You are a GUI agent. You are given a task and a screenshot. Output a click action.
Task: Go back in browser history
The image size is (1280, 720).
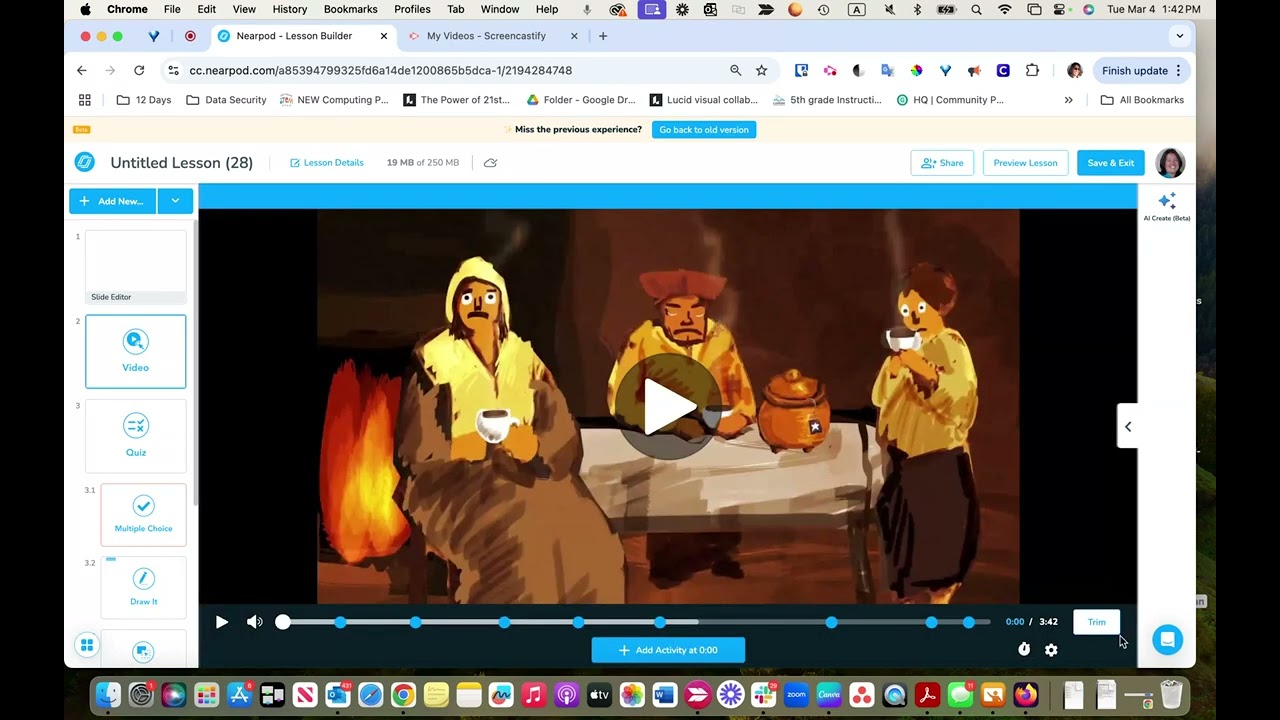(82, 70)
